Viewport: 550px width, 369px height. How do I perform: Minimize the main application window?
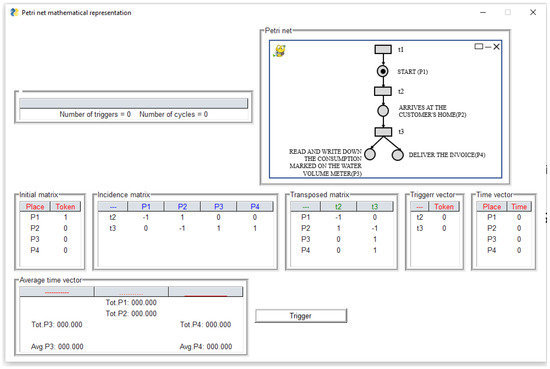pos(483,13)
